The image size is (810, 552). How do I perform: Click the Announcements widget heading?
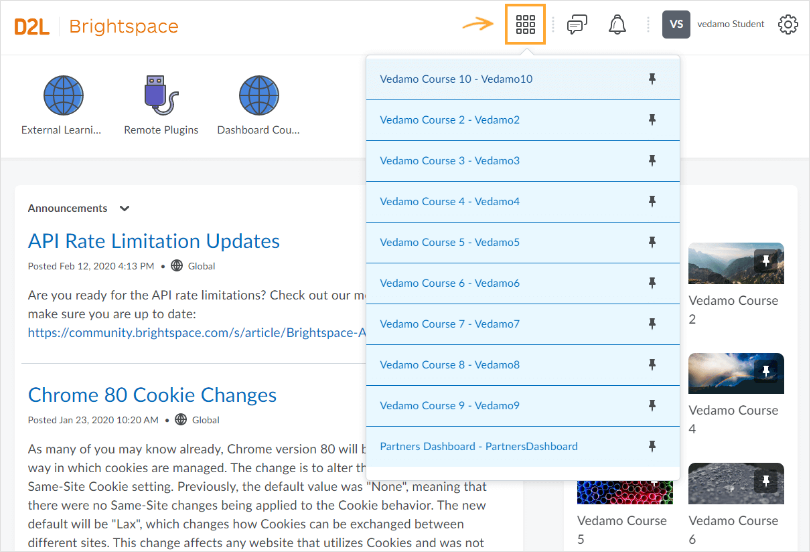point(68,208)
